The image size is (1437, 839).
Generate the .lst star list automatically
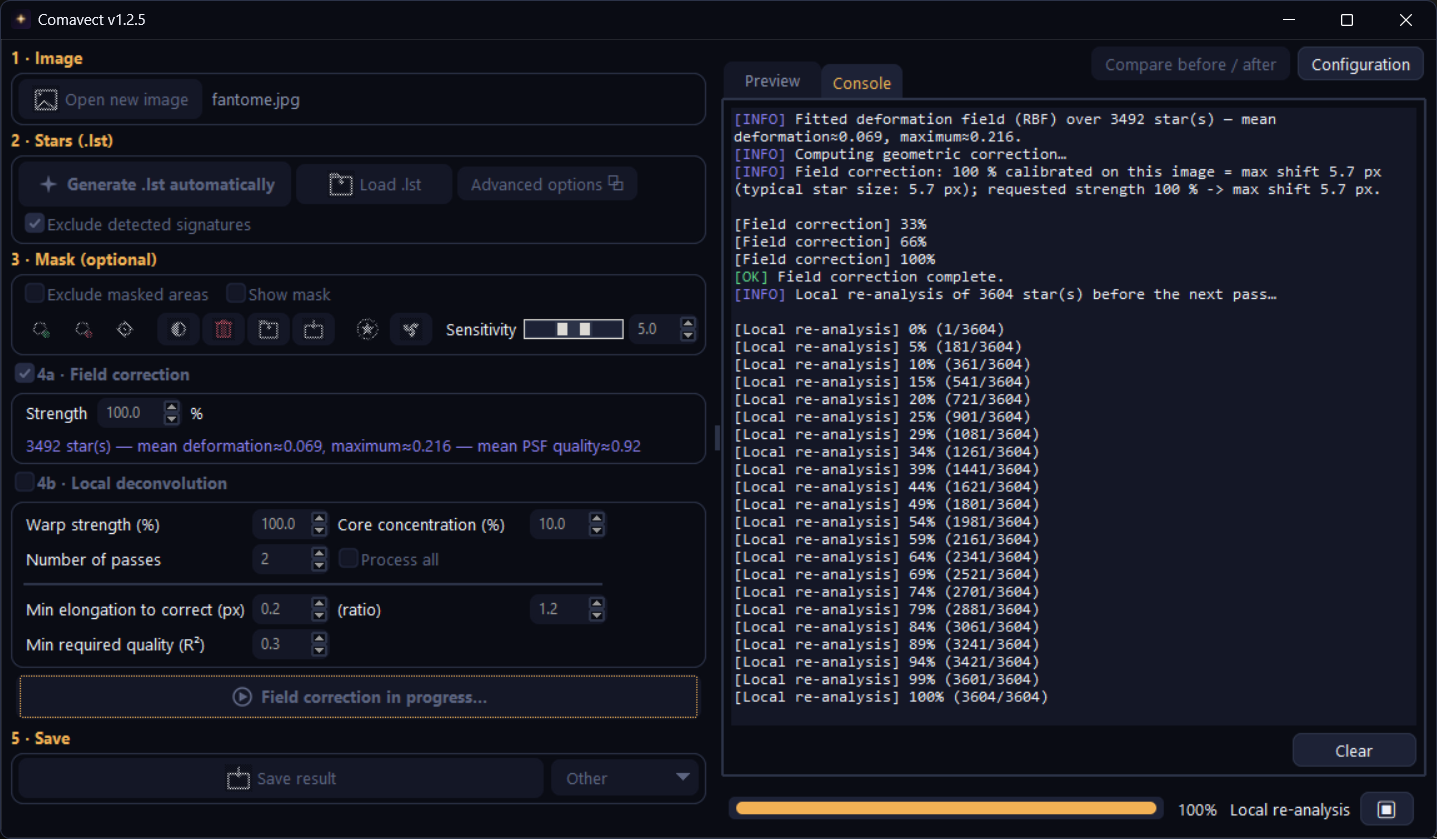pos(155,184)
